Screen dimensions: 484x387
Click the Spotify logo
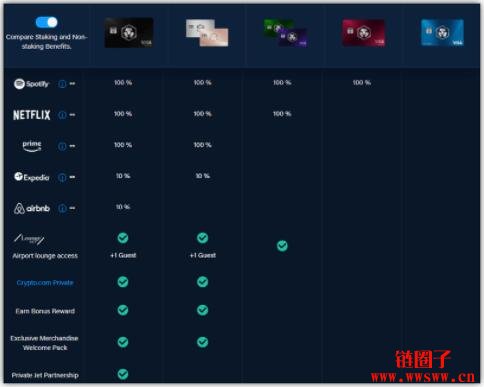coord(31,84)
